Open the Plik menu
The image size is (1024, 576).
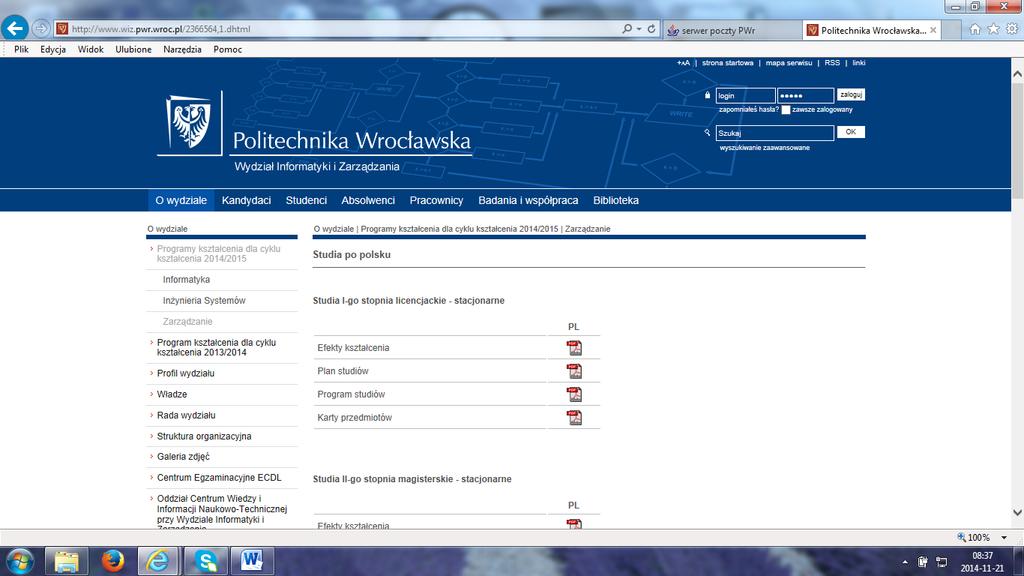(21, 50)
